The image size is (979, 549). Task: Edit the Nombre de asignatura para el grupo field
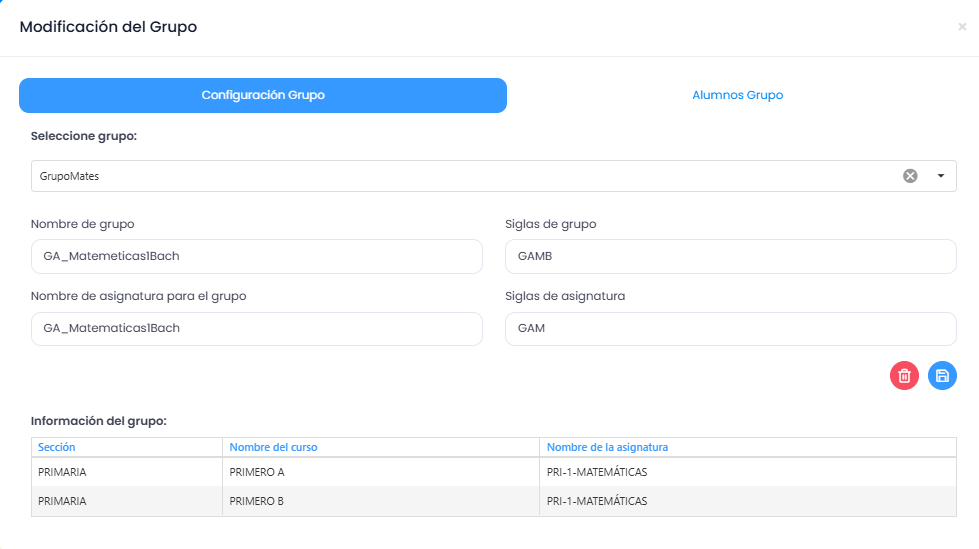click(257, 329)
